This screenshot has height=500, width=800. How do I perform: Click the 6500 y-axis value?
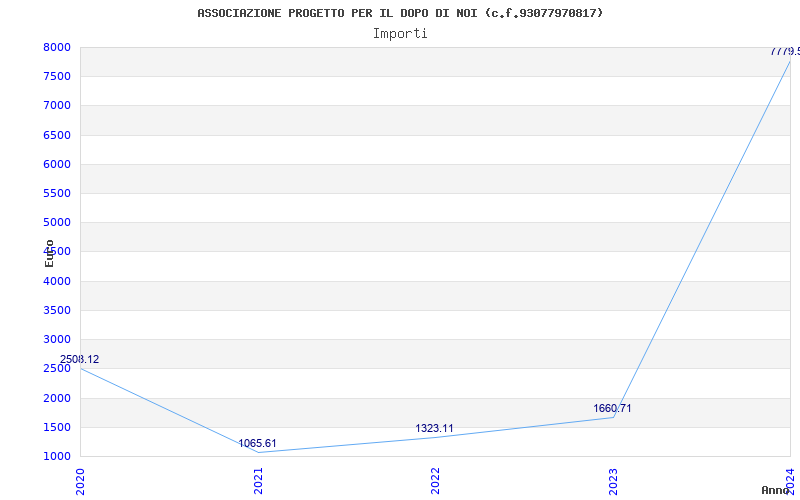pos(57,135)
